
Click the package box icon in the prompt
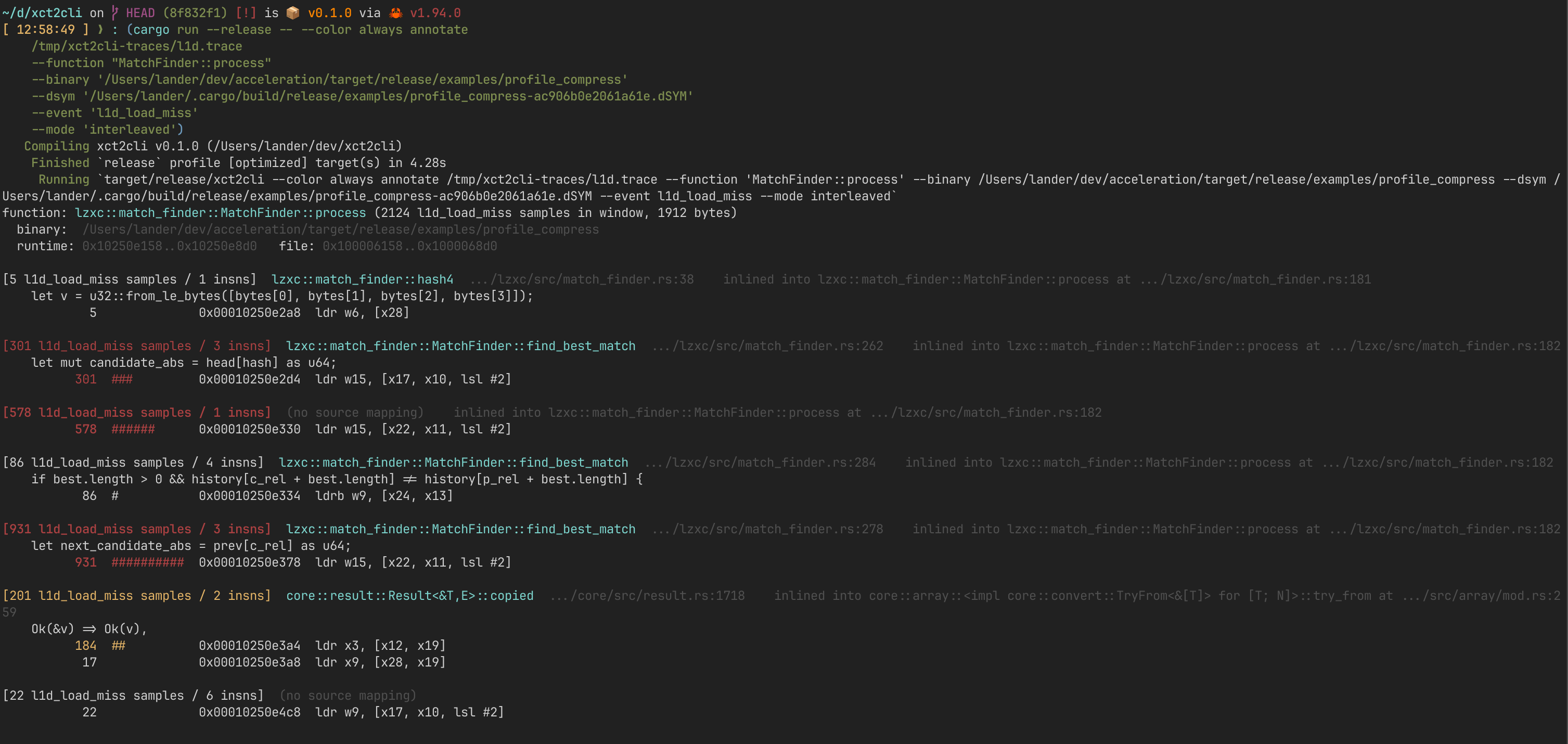click(x=293, y=12)
